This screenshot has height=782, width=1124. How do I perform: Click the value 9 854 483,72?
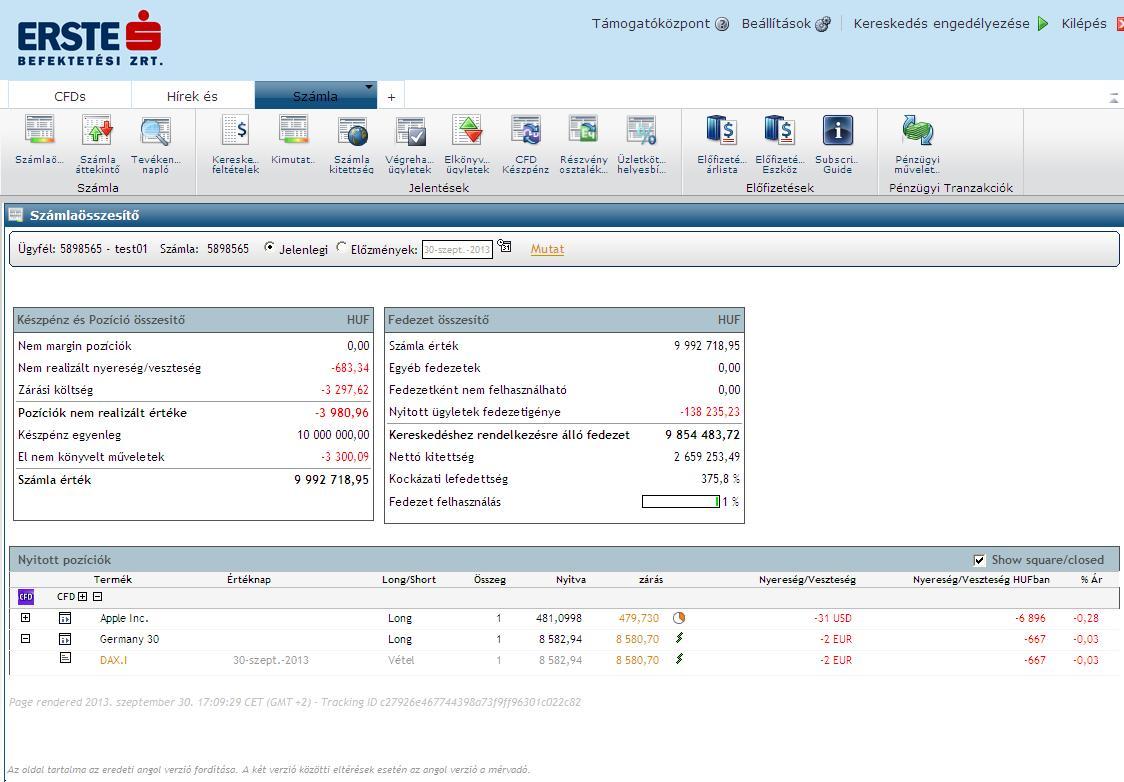click(x=702, y=434)
